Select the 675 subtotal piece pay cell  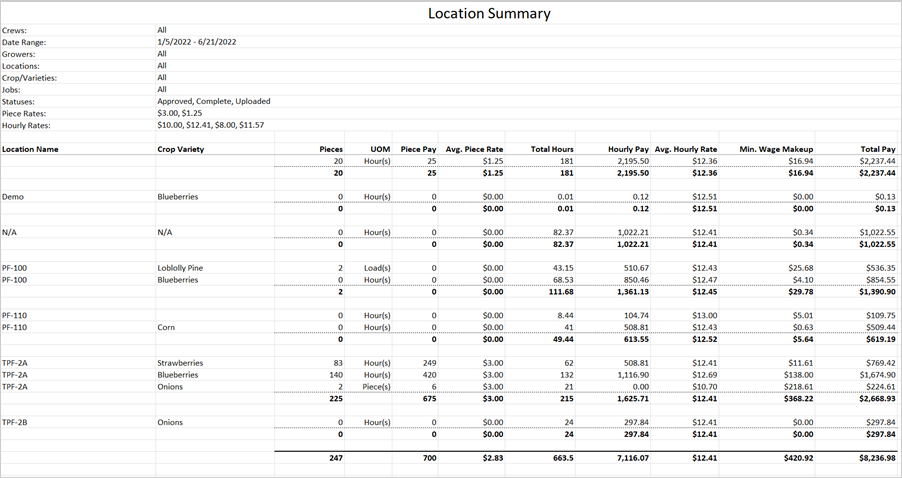pyautogui.click(x=429, y=399)
